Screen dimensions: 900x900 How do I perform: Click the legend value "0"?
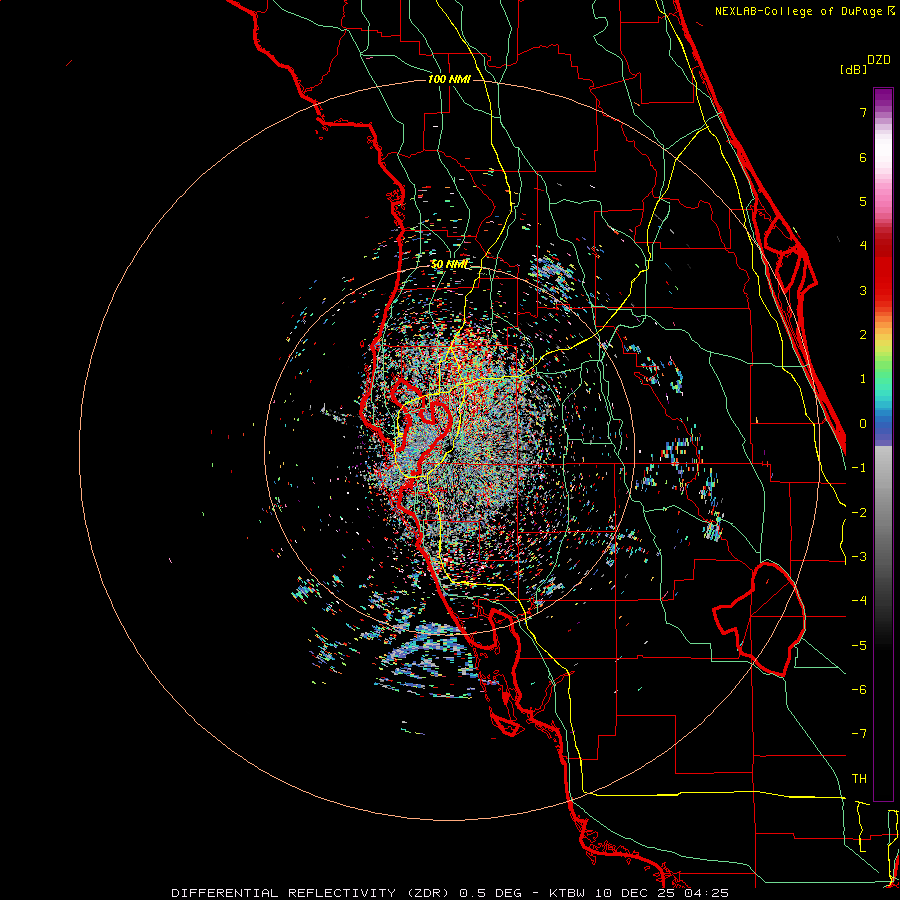pos(863,424)
